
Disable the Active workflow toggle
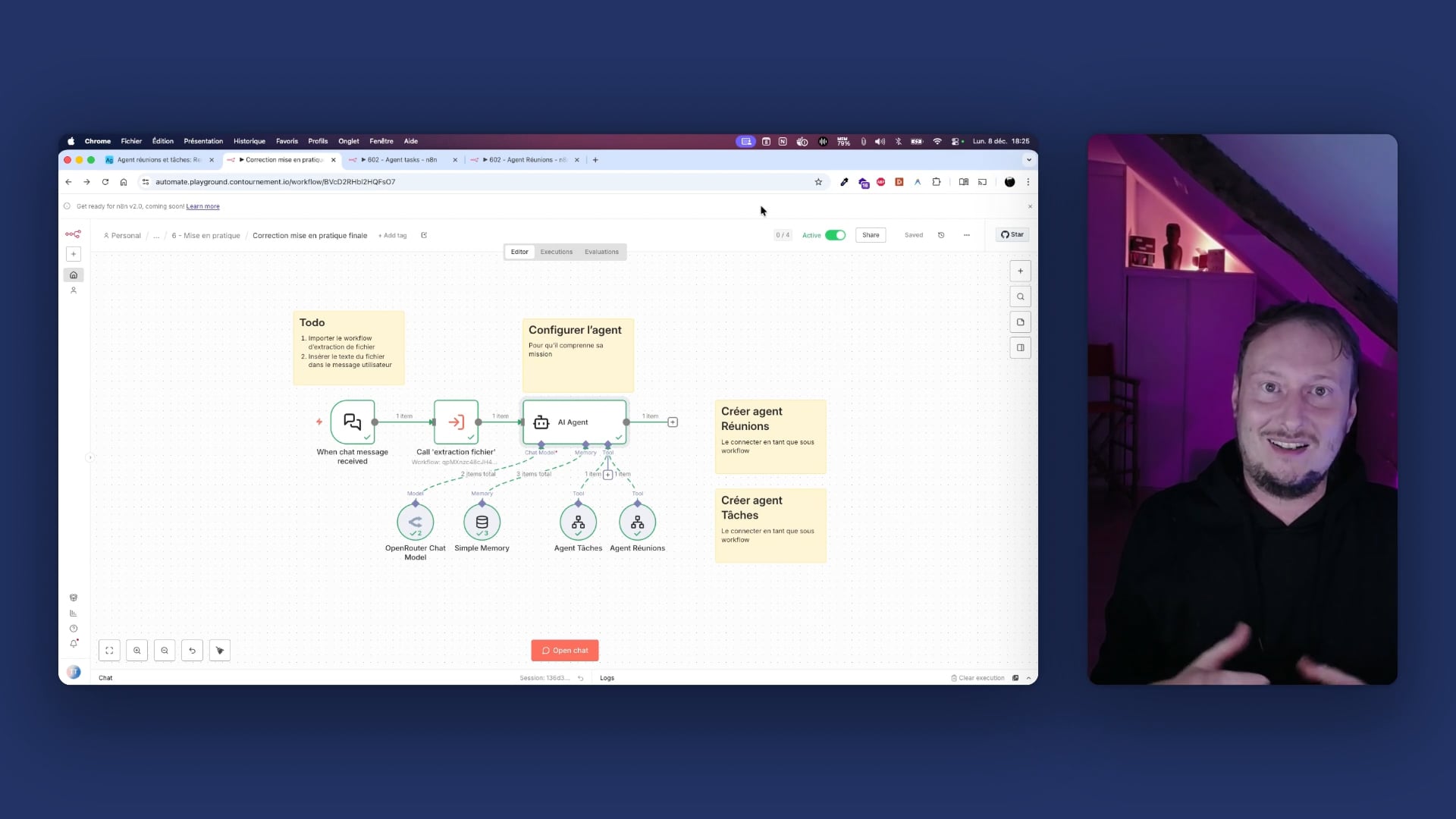[x=834, y=235]
